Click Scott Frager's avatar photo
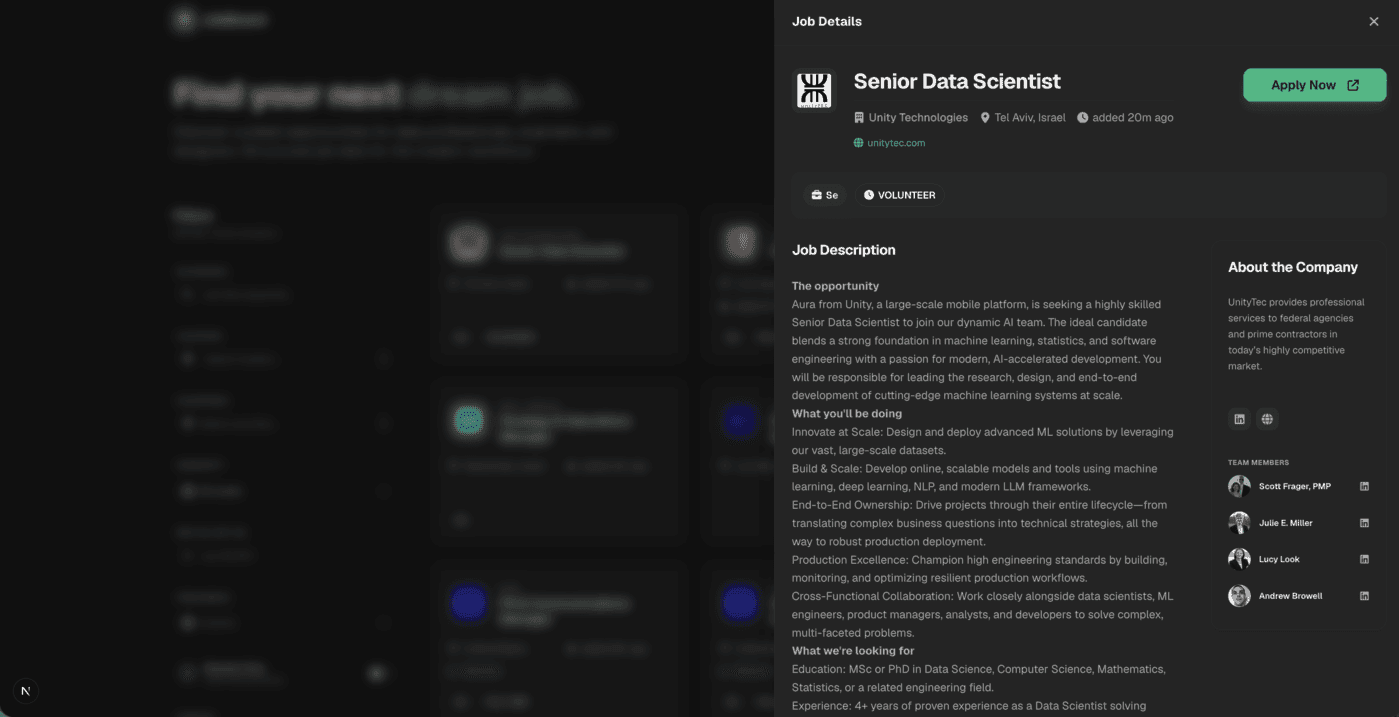This screenshot has width=1399, height=717. pyautogui.click(x=1239, y=486)
